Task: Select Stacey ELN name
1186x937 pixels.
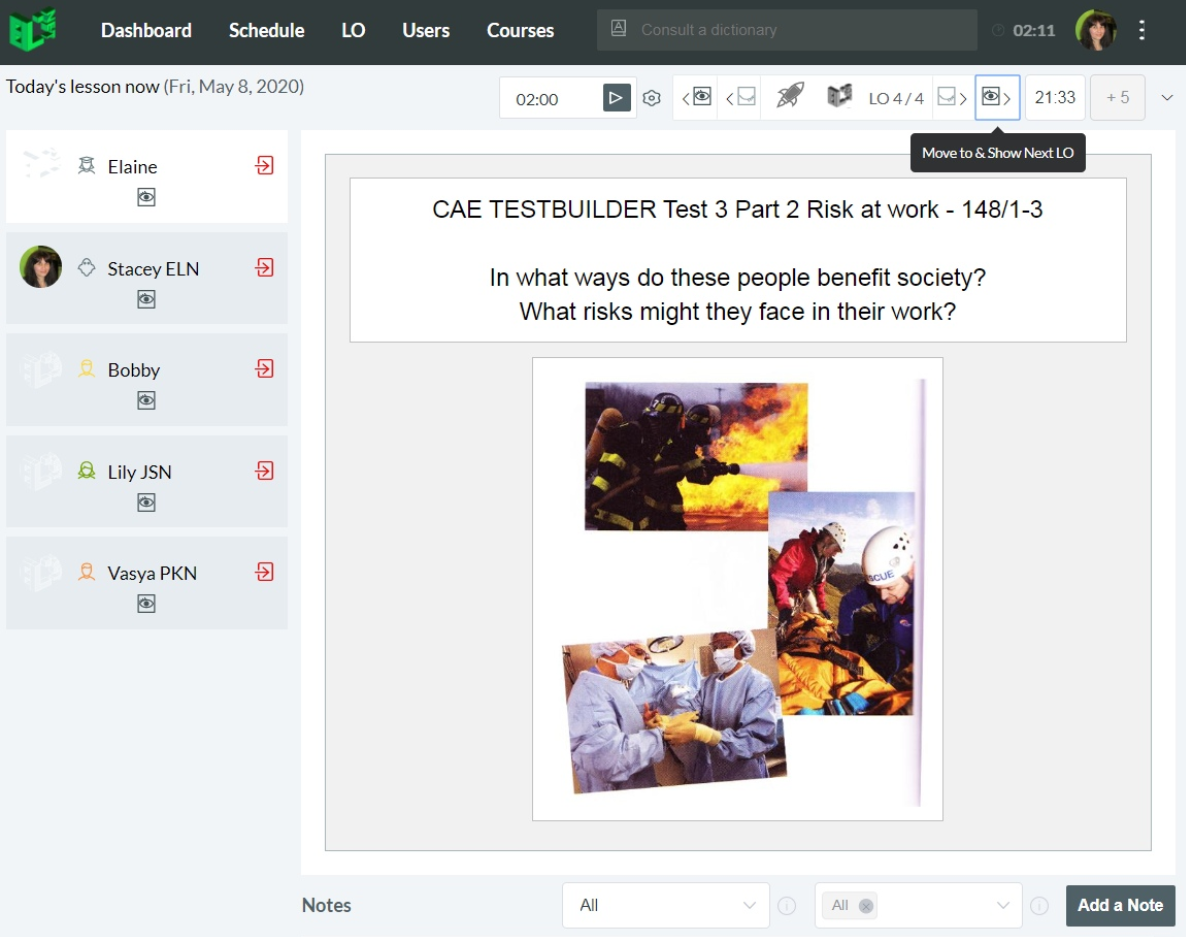Action: (x=153, y=268)
